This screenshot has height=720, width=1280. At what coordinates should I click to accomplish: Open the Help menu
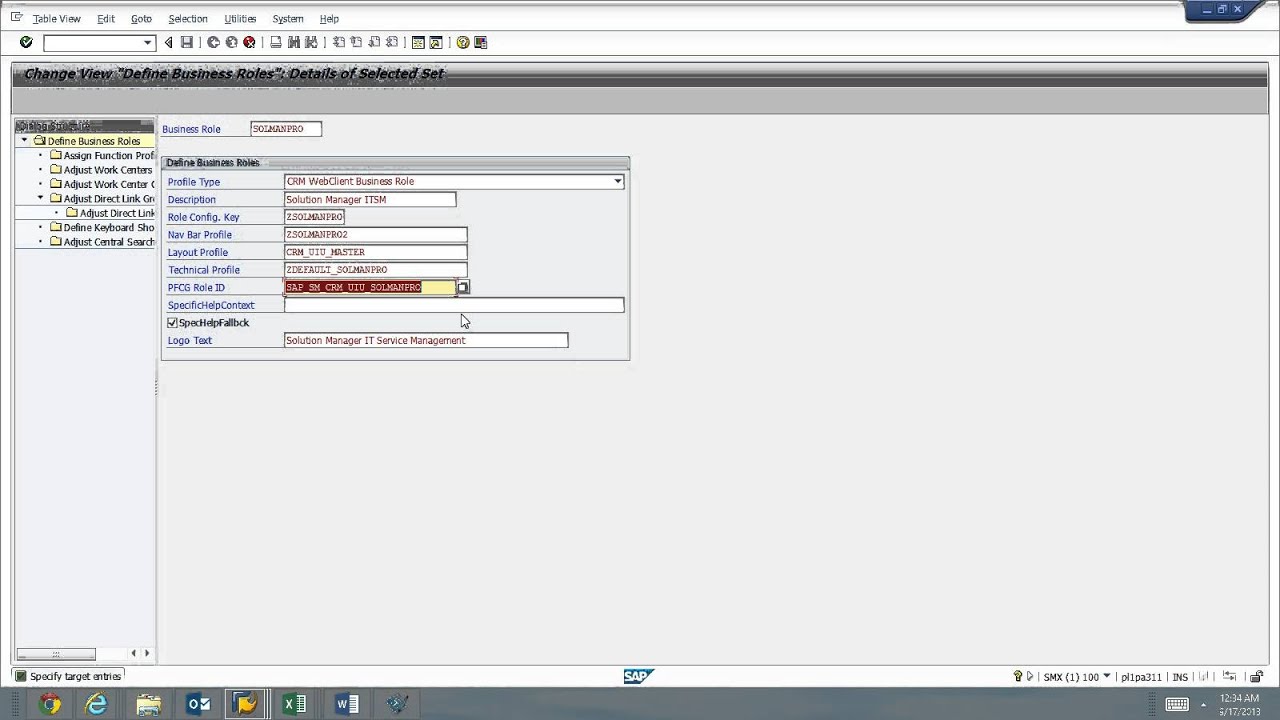coord(329,18)
